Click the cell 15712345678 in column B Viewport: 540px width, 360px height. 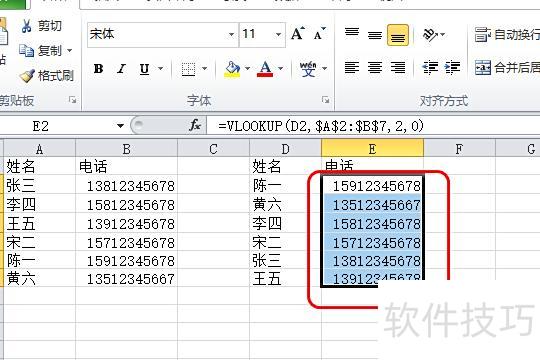point(126,242)
